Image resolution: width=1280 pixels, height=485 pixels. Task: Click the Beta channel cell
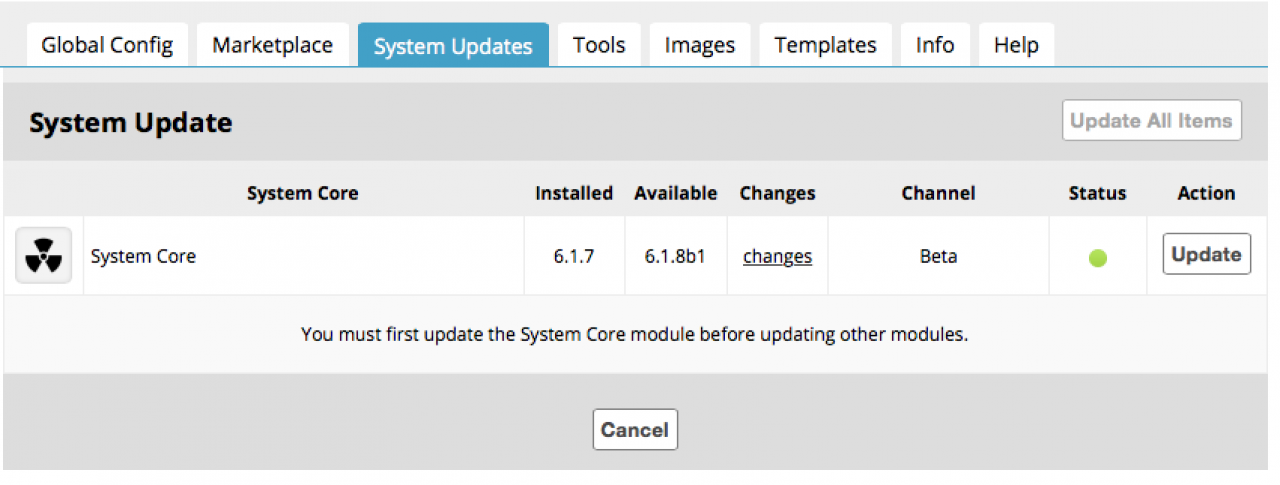tap(938, 257)
